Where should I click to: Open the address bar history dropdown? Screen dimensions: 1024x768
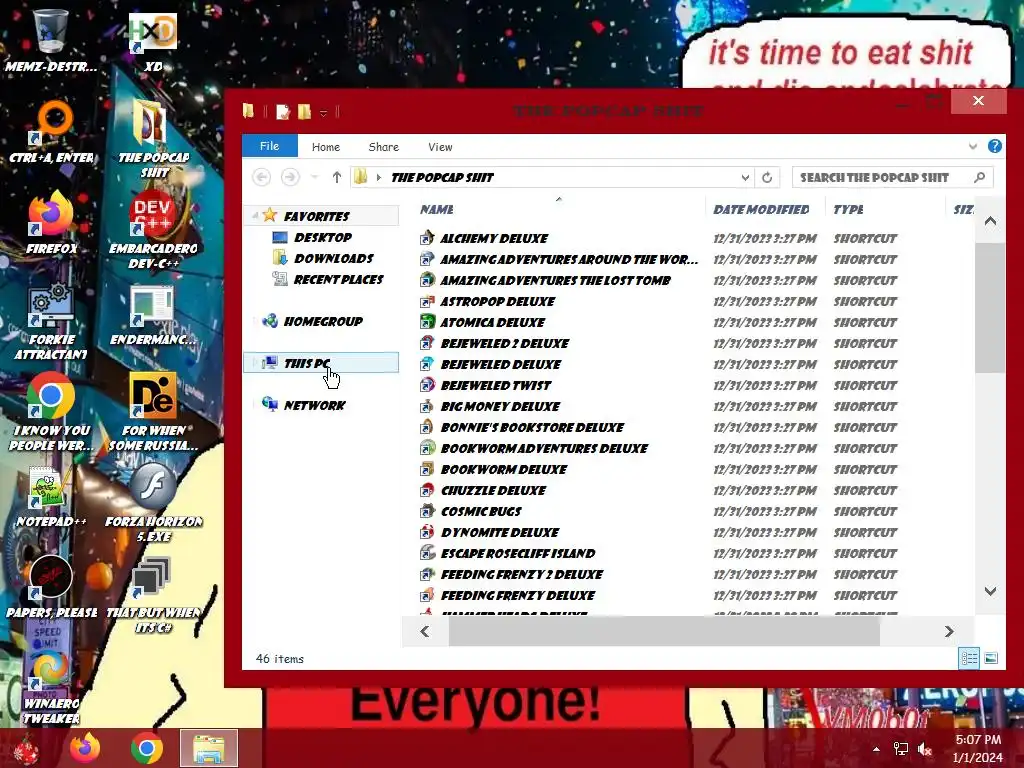tap(745, 177)
